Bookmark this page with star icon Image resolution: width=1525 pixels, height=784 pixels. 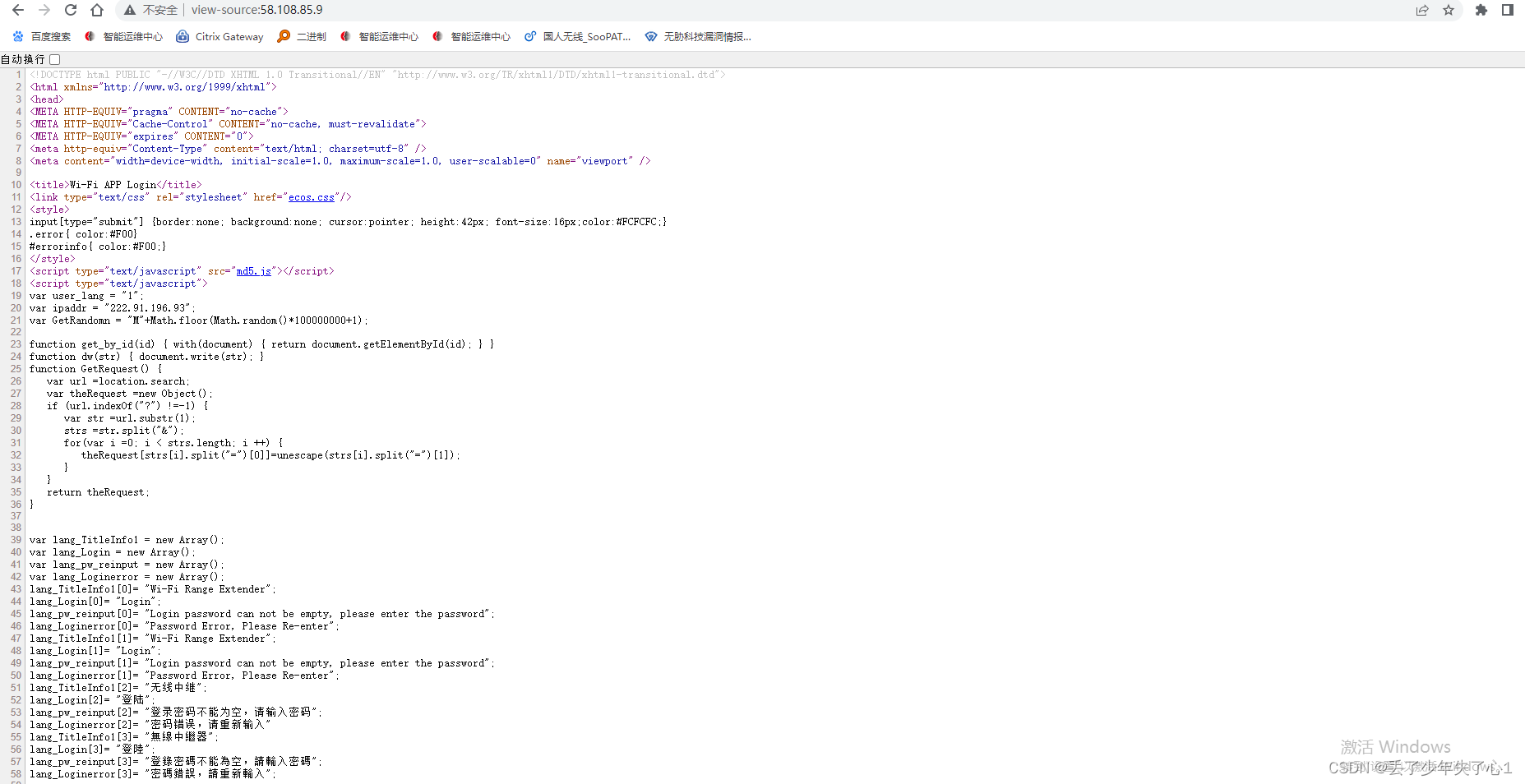click(1449, 10)
